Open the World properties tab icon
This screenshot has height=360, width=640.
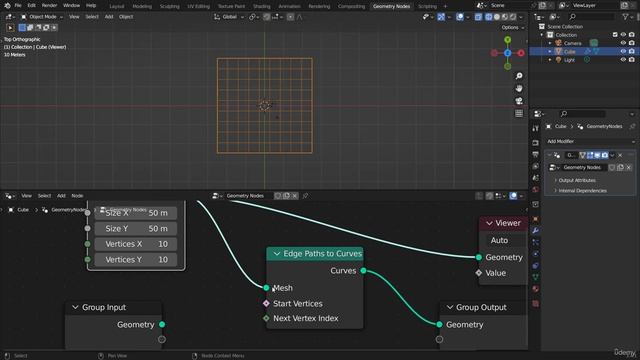(535, 190)
